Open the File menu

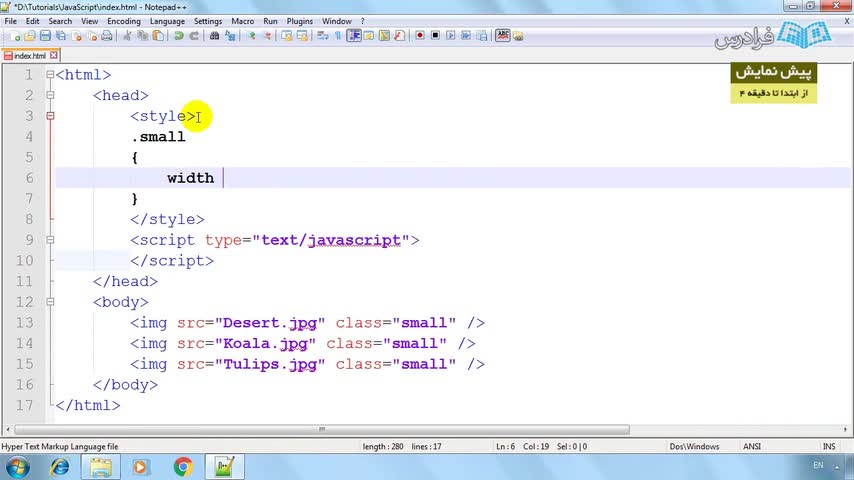pos(10,21)
